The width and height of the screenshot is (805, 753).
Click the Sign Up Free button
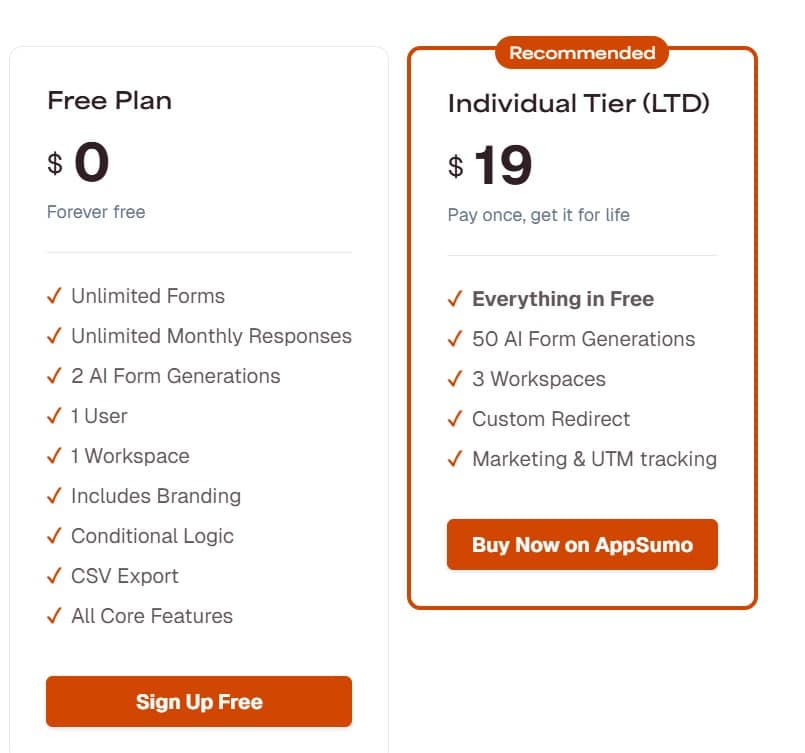coord(199,701)
